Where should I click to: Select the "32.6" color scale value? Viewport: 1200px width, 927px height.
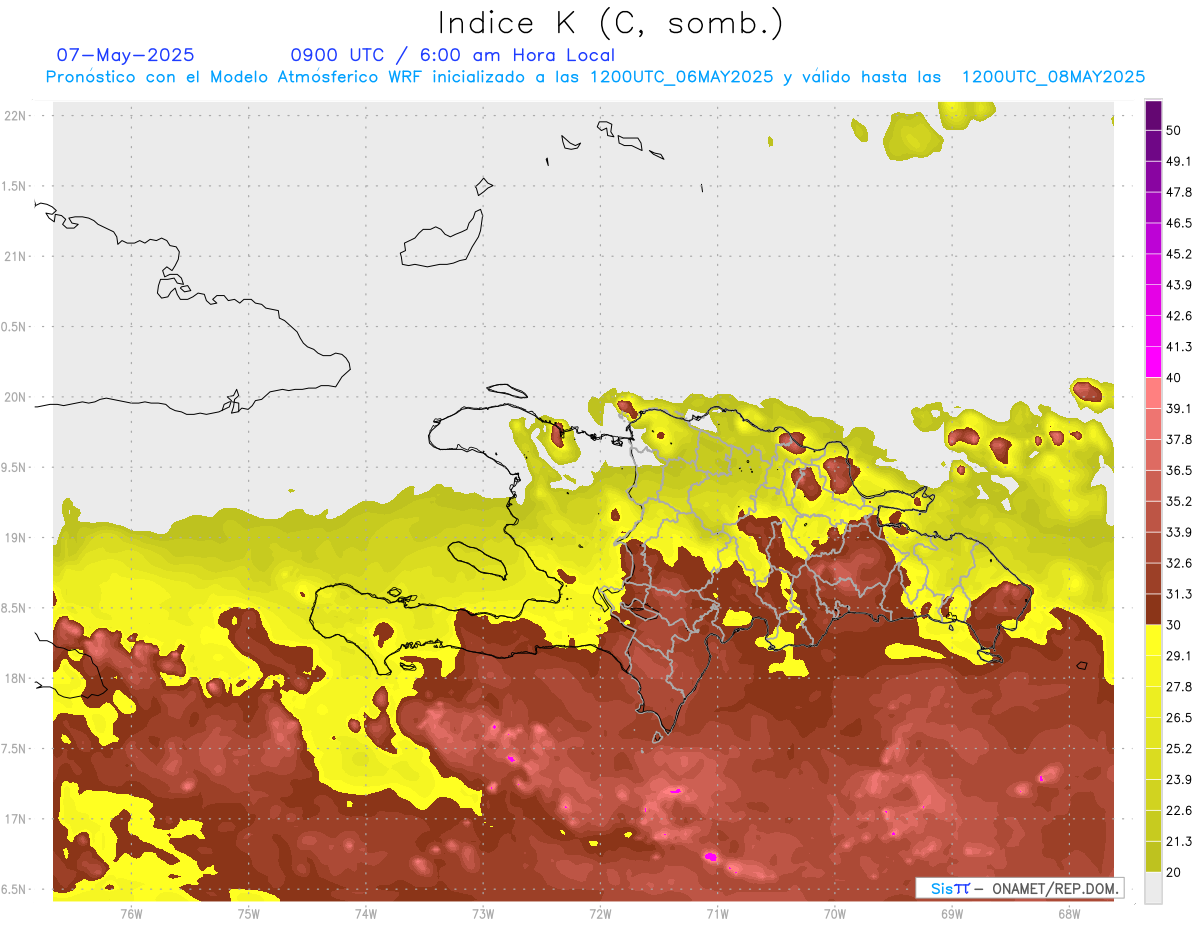[1179, 563]
